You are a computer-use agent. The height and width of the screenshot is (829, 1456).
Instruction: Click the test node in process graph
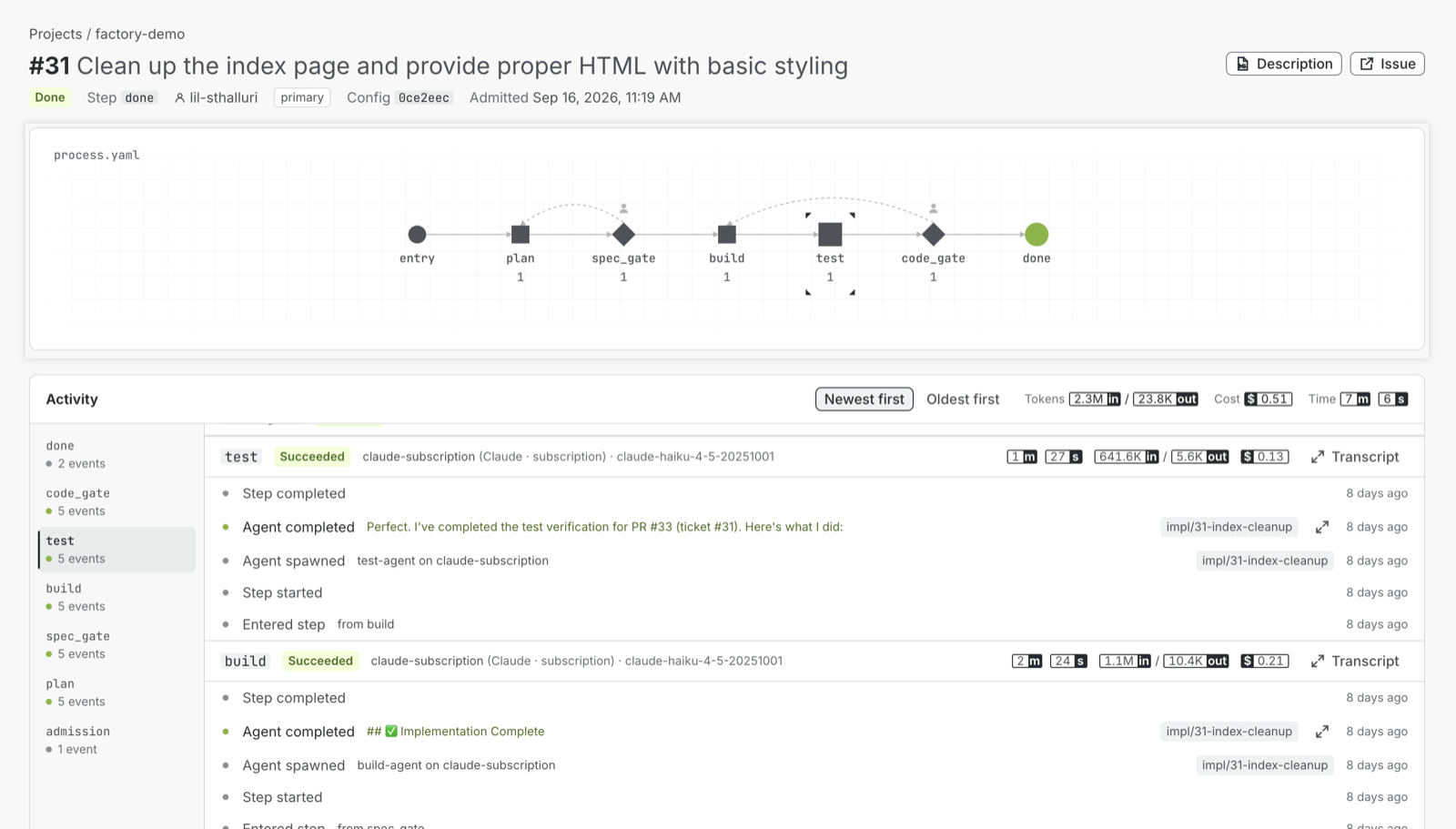(x=830, y=235)
